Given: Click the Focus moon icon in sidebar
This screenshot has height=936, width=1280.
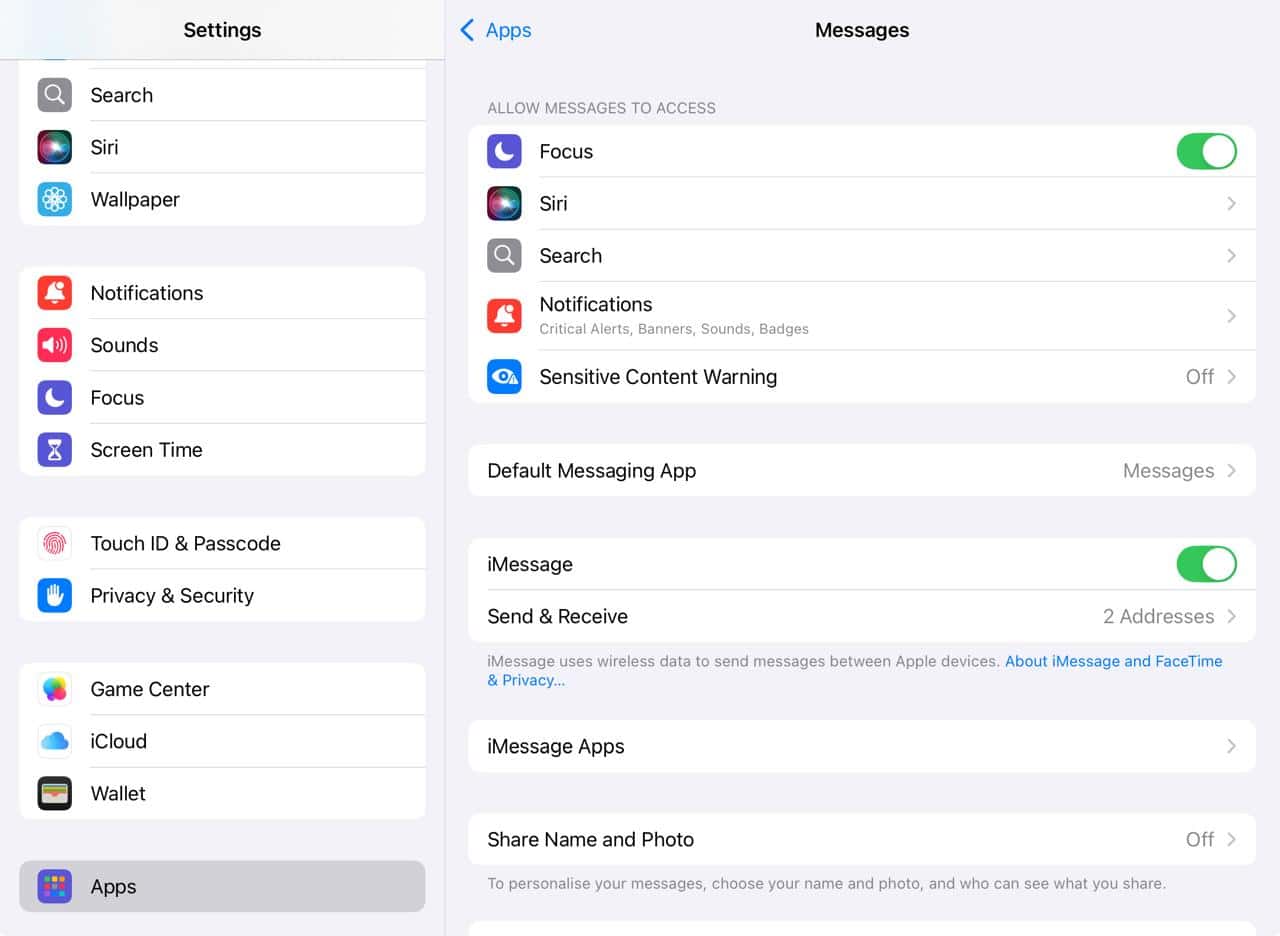Looking at the screenshot, I should [x=55, y=398].
